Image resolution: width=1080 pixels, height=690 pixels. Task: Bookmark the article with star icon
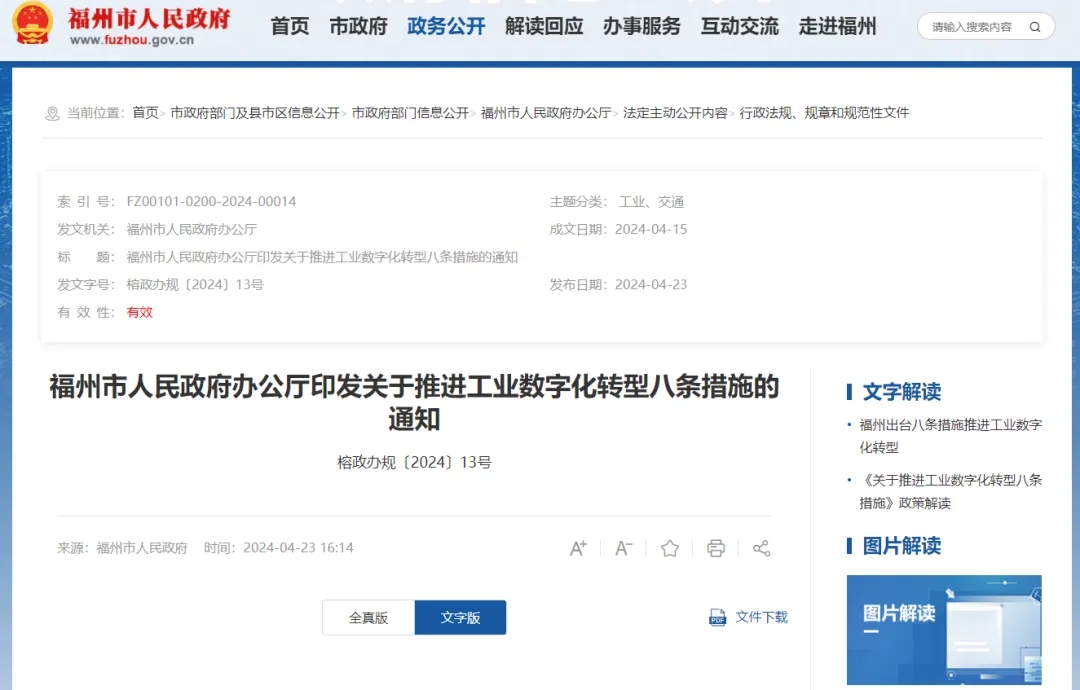coord(669,548)
